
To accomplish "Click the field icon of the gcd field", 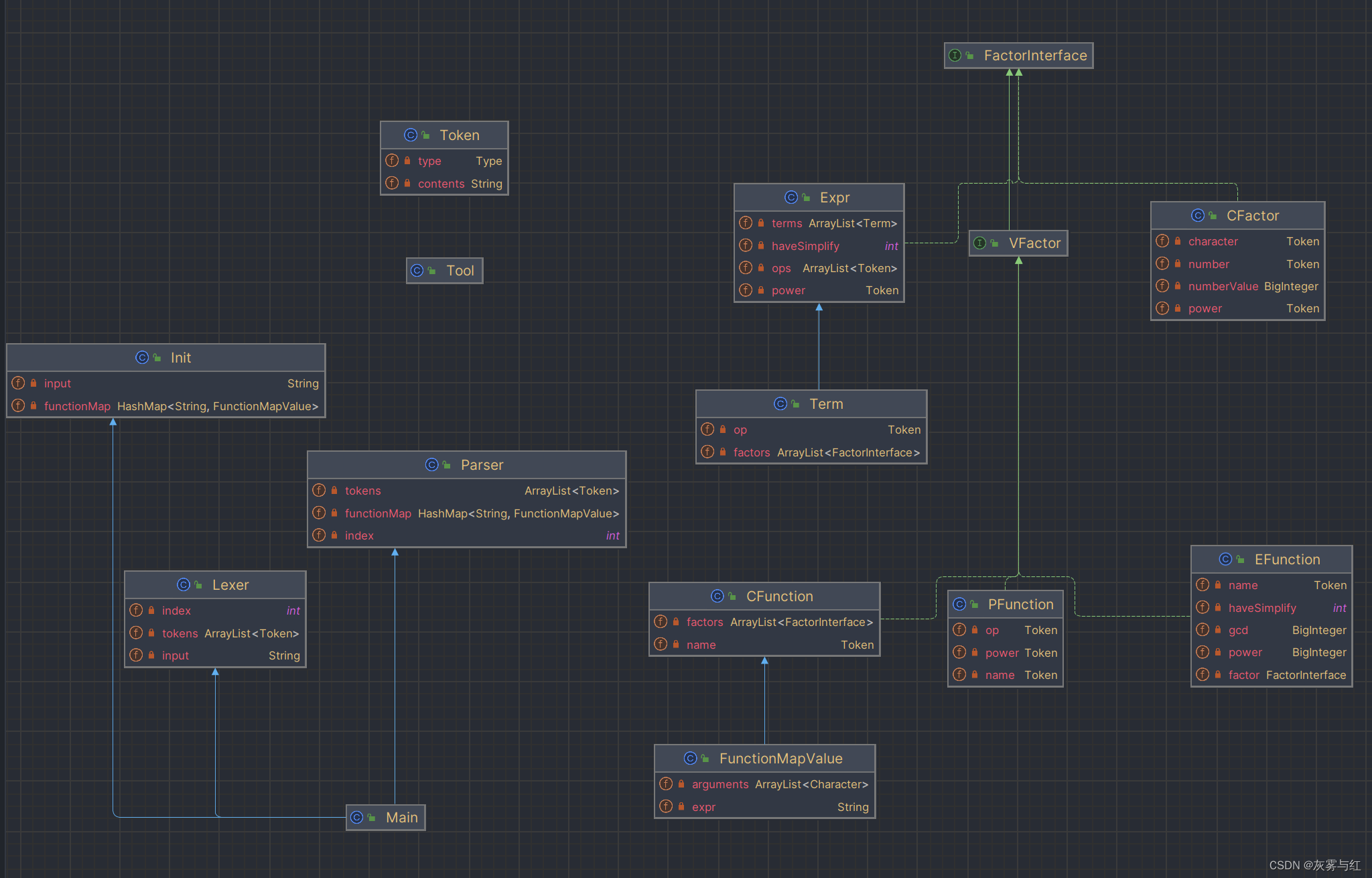I will click(1203, 630).
